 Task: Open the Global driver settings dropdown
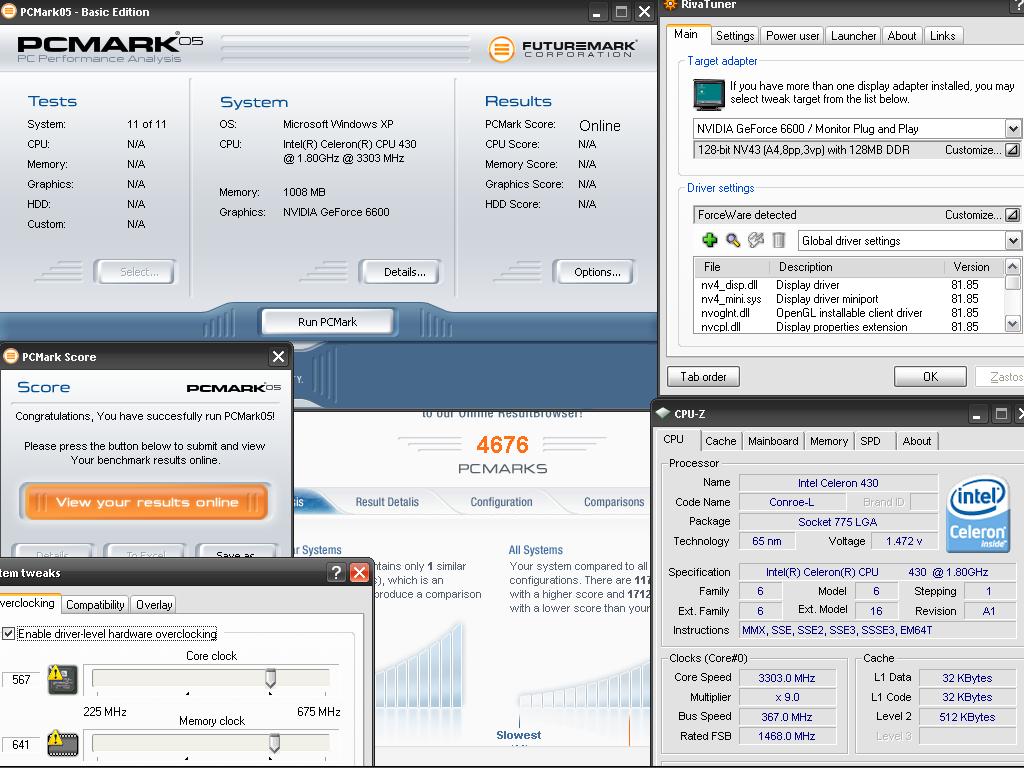pos(1012,241)
